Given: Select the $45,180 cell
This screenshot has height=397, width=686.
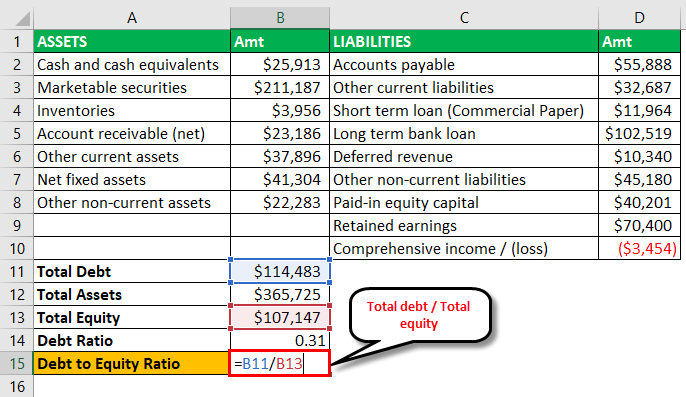Looking at the screenshot, I should click(x=639, y=179).
